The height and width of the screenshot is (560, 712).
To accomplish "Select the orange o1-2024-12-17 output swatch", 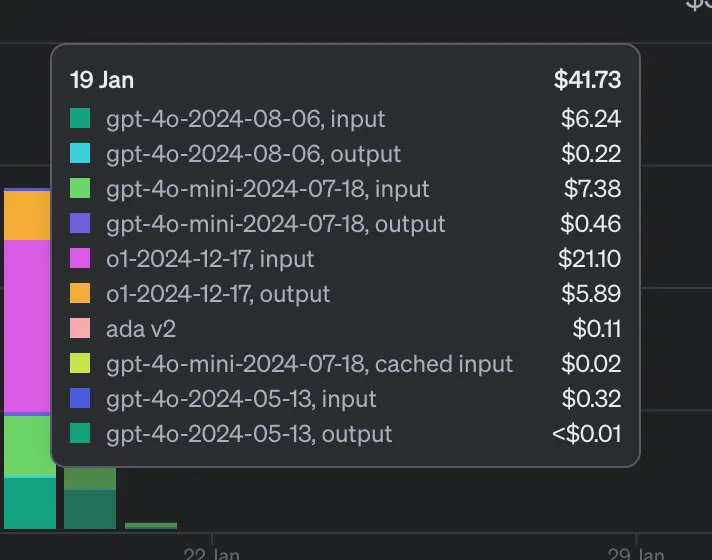I will click(x=80, y=294).
